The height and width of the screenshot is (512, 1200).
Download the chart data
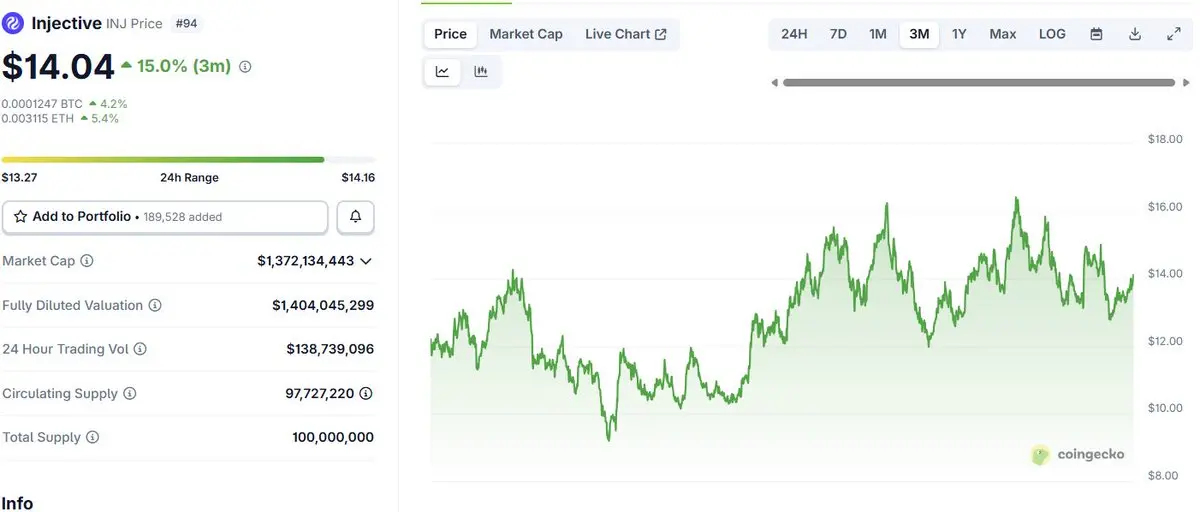tap(1135, 34)
